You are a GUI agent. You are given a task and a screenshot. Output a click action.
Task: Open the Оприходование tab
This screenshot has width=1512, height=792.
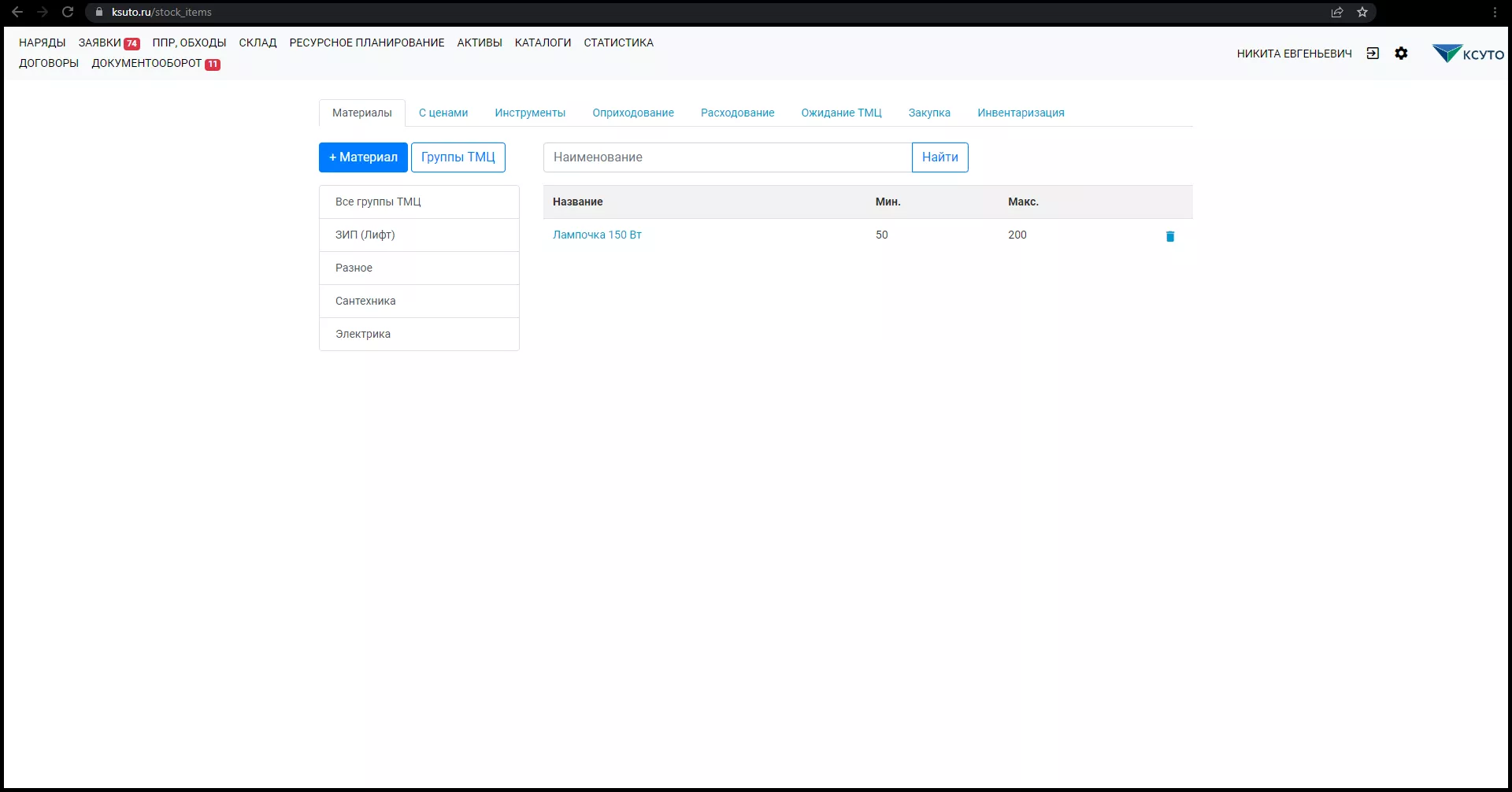(633, 113)
